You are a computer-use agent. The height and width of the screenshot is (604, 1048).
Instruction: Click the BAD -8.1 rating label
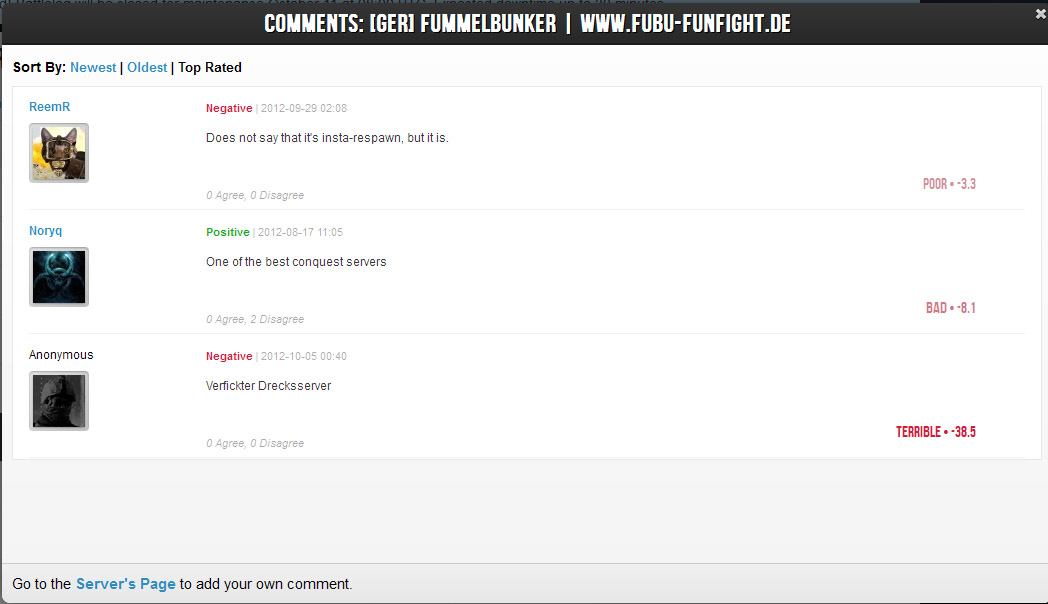(x=950, y=308)
